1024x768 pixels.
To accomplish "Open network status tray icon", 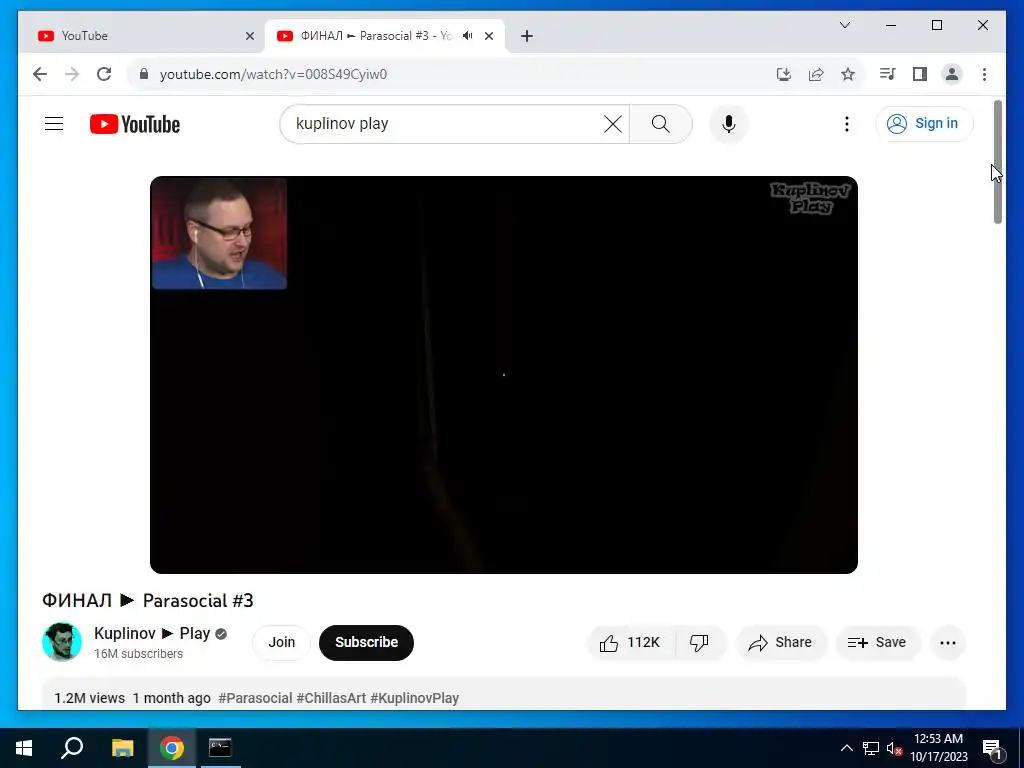I will [x=871, y=748].
